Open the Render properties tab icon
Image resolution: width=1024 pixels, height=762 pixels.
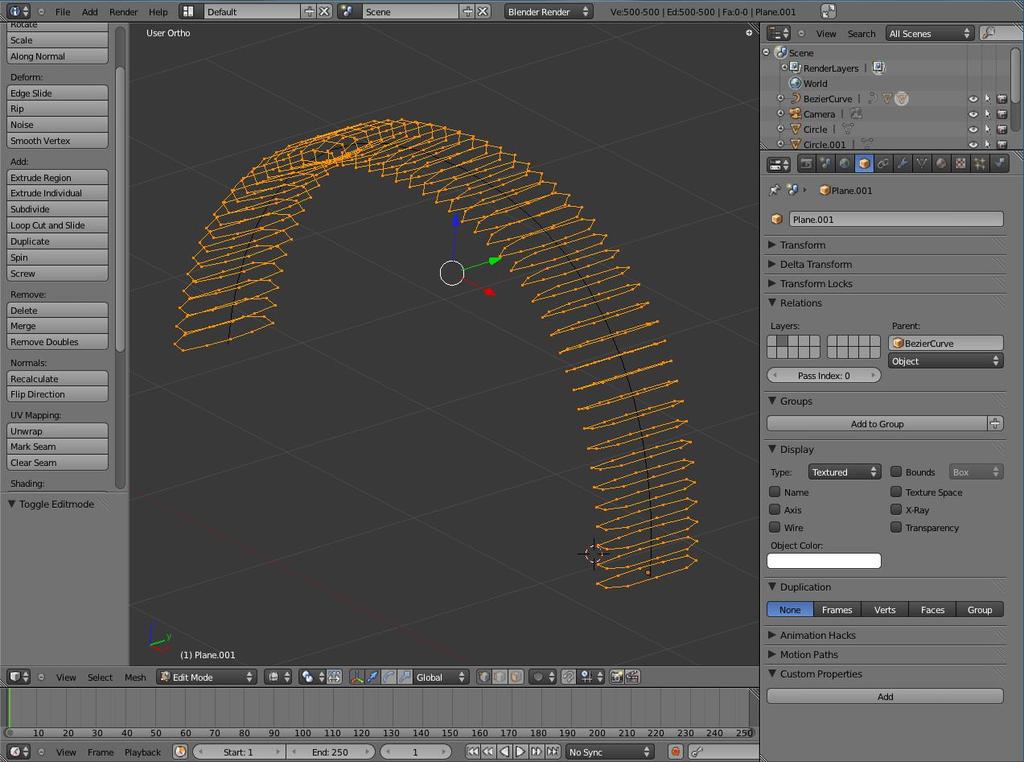pyautogui.click(x=807, y=164)
